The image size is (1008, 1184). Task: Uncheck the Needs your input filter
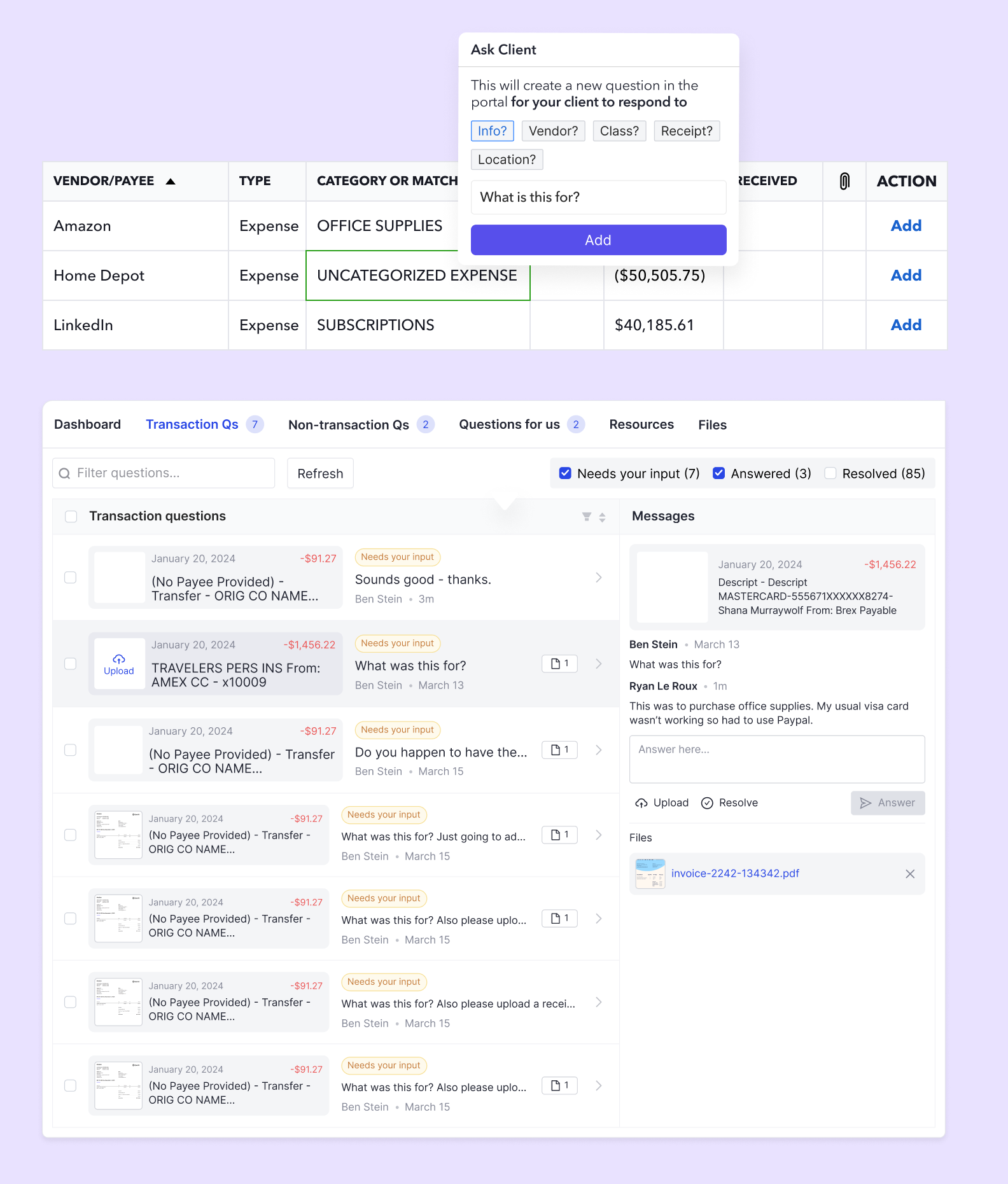(565, 473)
